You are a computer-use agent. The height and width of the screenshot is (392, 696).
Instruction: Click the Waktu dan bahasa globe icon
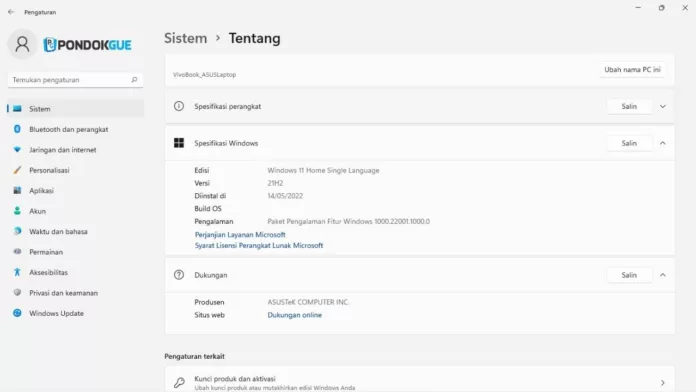pos(17,231)
